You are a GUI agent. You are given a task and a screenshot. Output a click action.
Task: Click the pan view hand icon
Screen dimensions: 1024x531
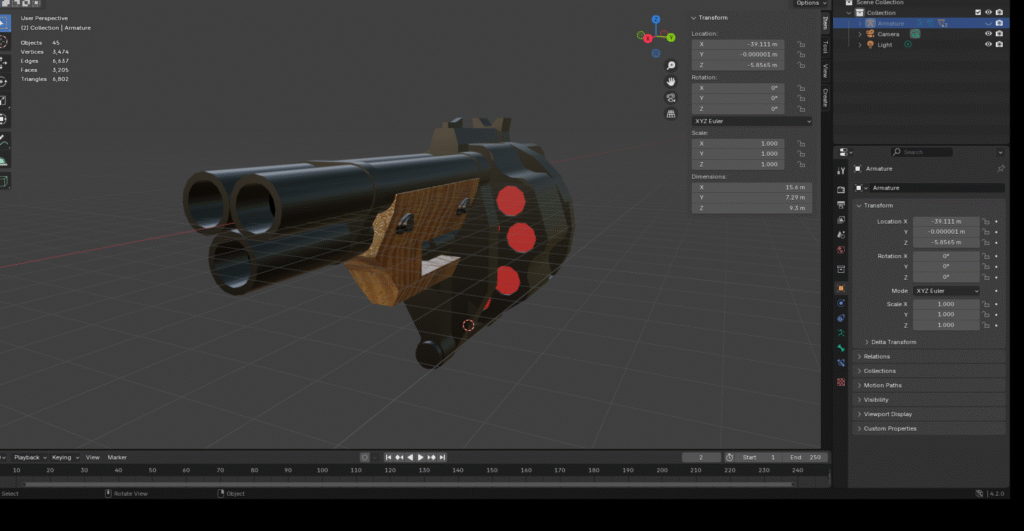[670, 80]
